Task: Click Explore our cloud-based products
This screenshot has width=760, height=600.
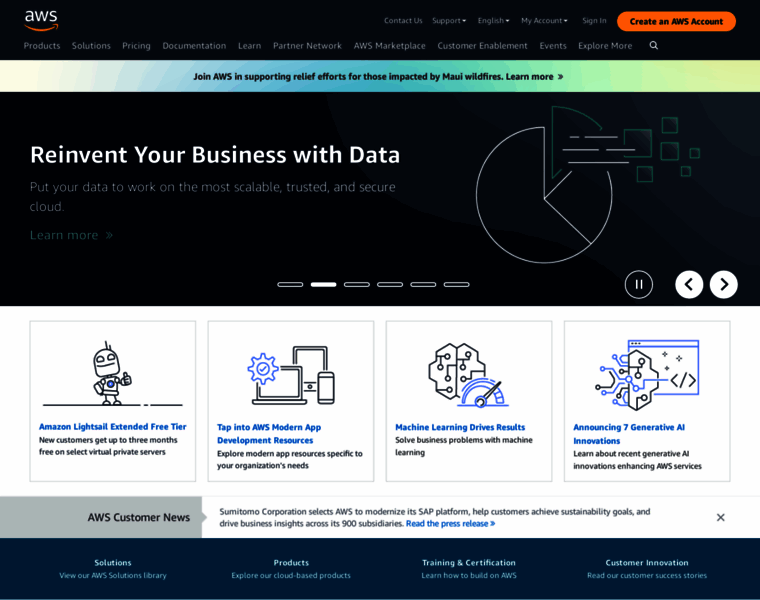Action: (x=291, y=576)
